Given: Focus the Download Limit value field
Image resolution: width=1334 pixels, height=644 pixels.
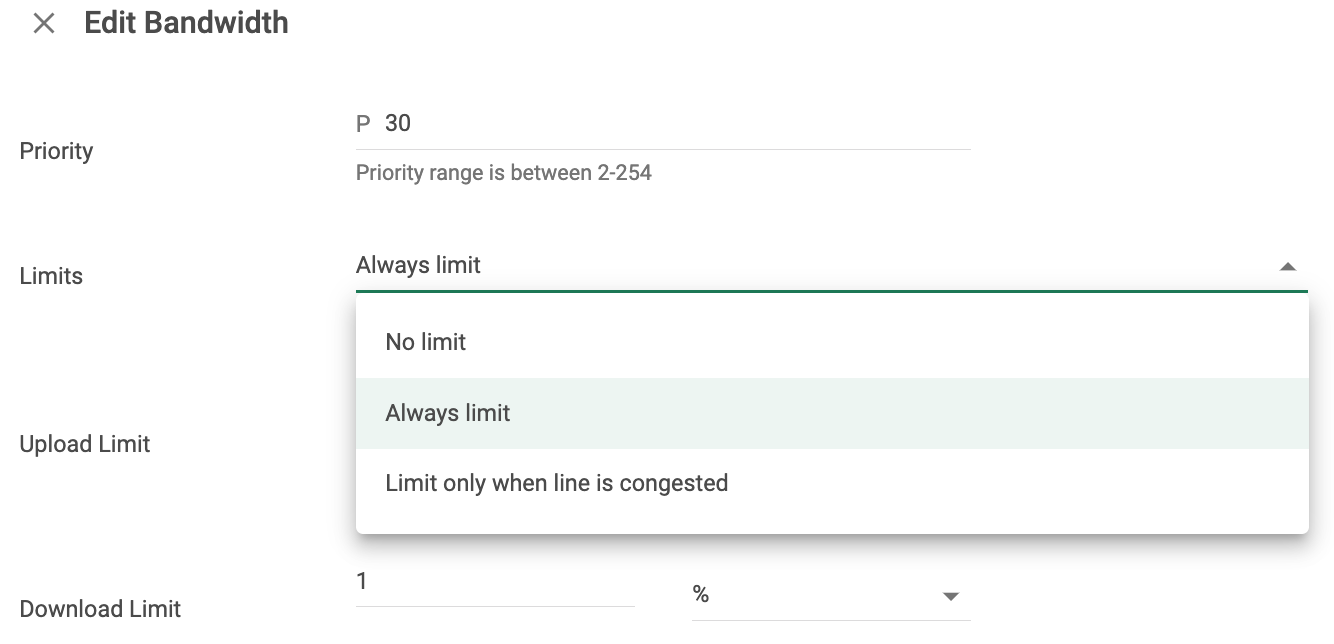Looking at the screenshot, I should (x=495, y=582).
